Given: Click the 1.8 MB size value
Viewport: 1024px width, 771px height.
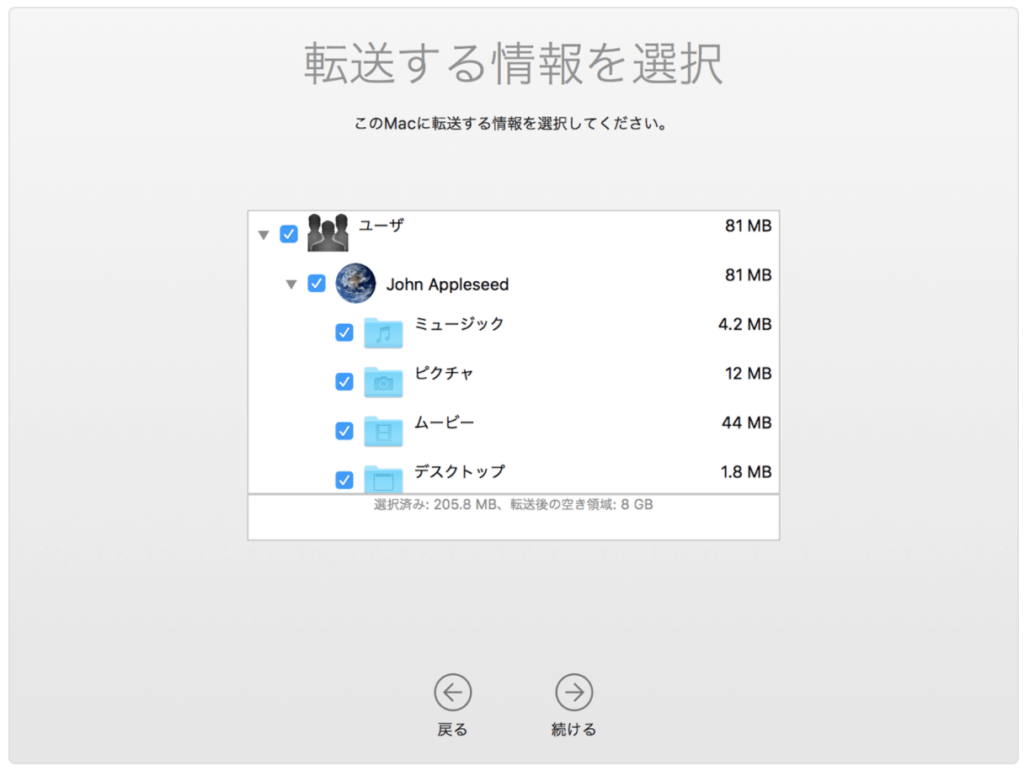Looking at the screenshot, I should point(746,472).
